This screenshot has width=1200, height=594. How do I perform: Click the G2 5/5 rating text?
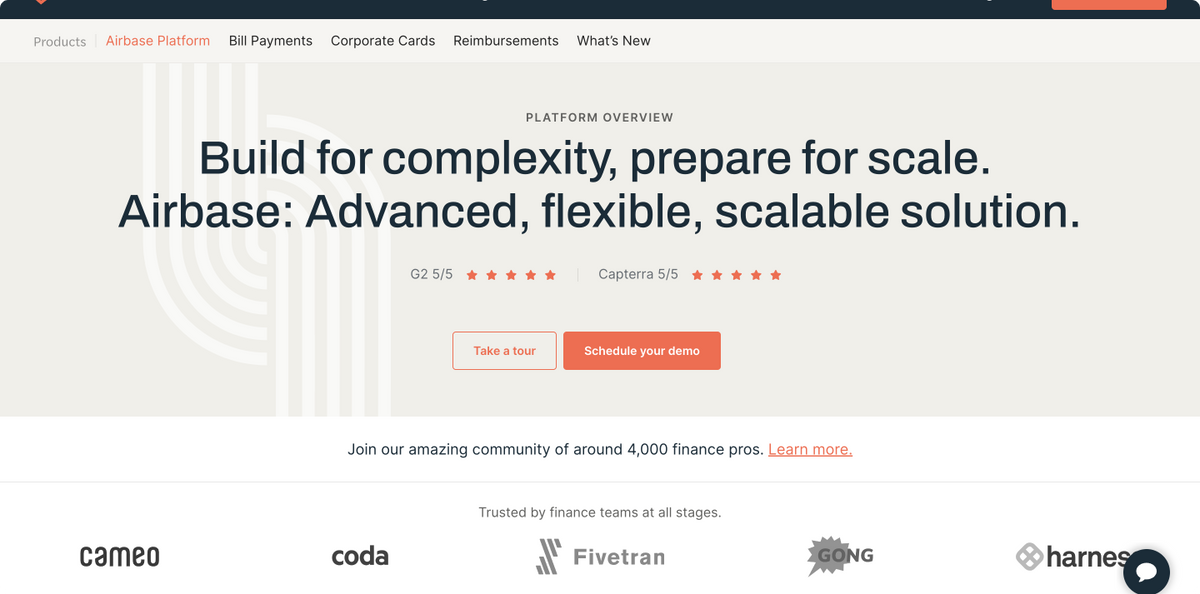[432, 274]
